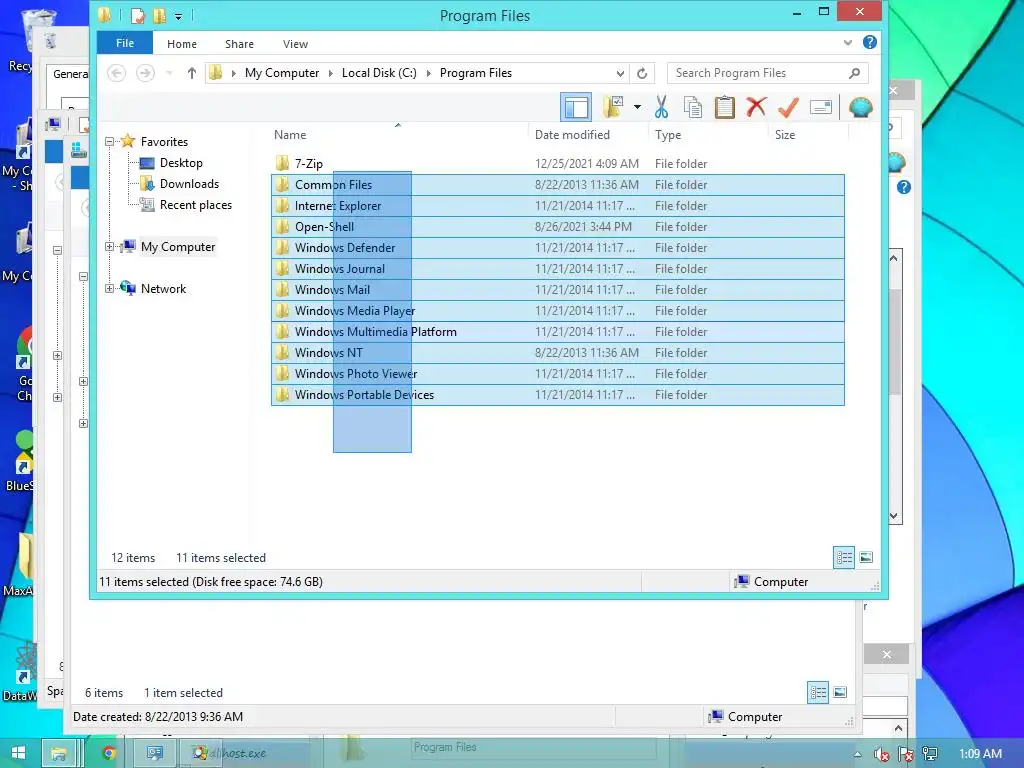
Task: Cut selection with the scissors icon
Action: click(661, 107)
